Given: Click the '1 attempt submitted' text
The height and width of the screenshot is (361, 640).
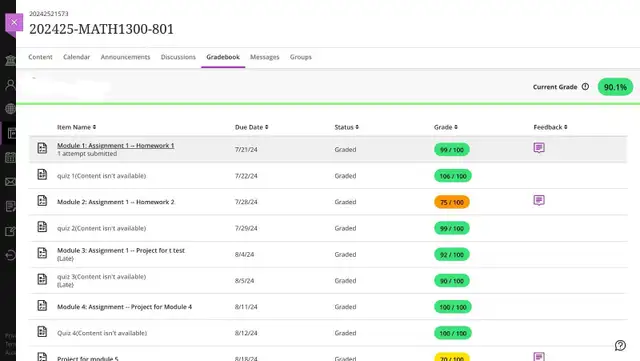Looking at the screenshot, I should tap(87, 154).
